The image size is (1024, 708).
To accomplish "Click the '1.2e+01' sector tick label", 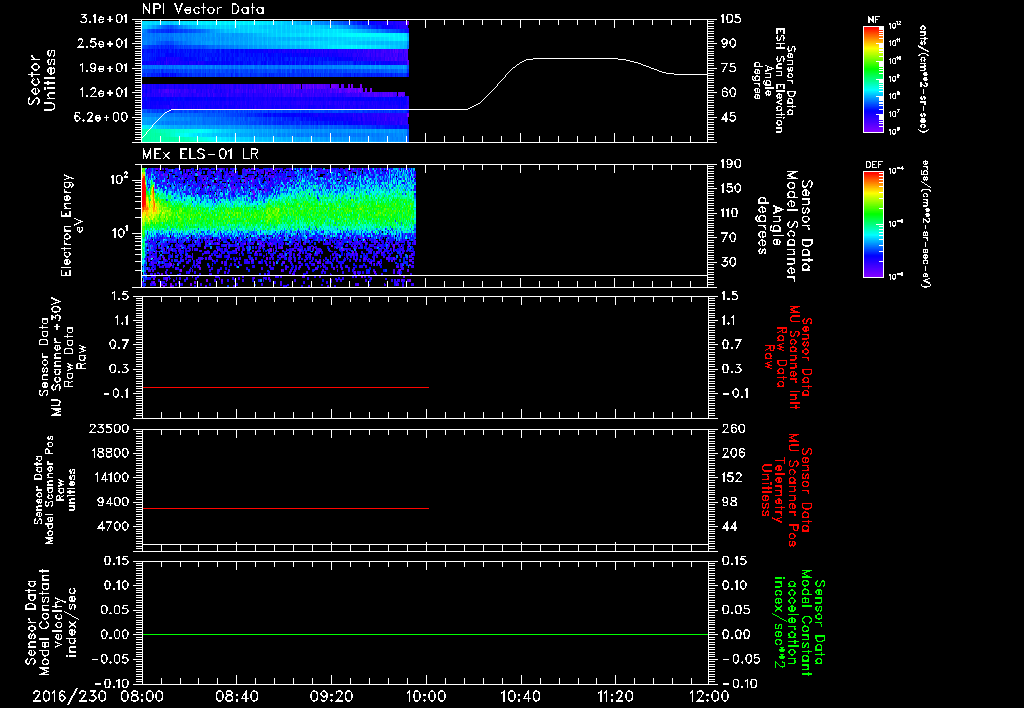I will 104,93.
